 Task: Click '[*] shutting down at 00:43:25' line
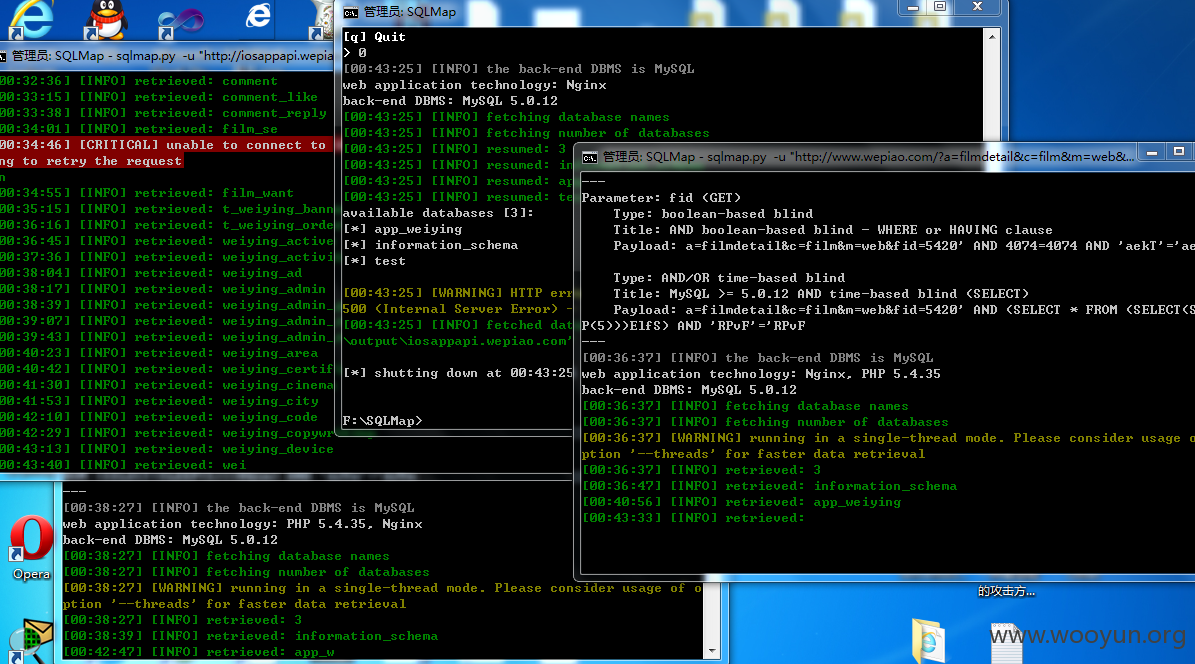pos(457,373)
